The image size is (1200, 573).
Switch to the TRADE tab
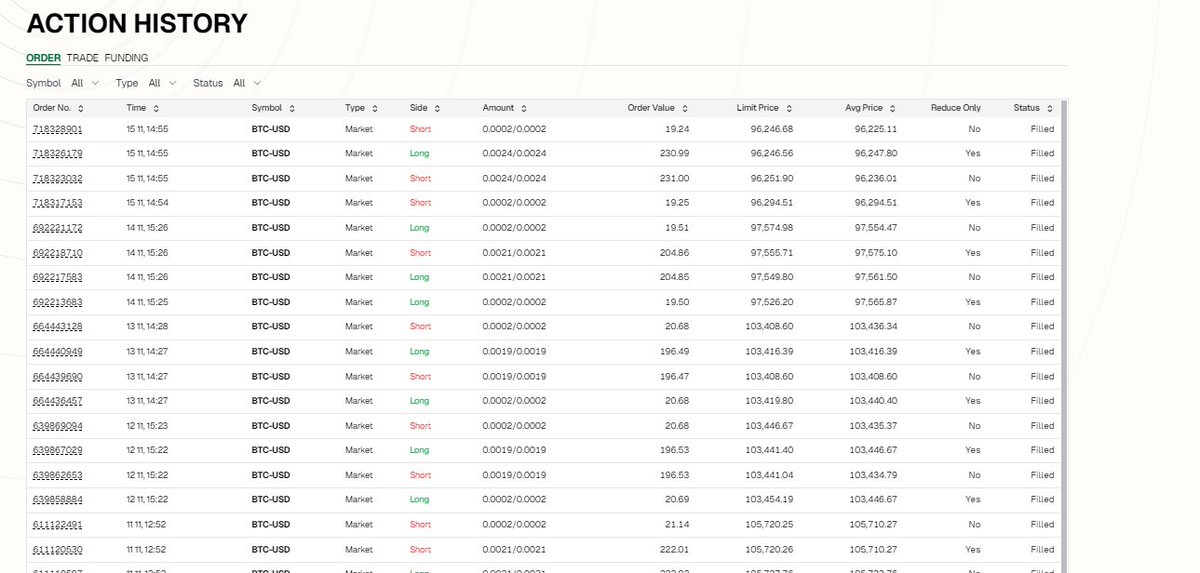coord(82,58)
